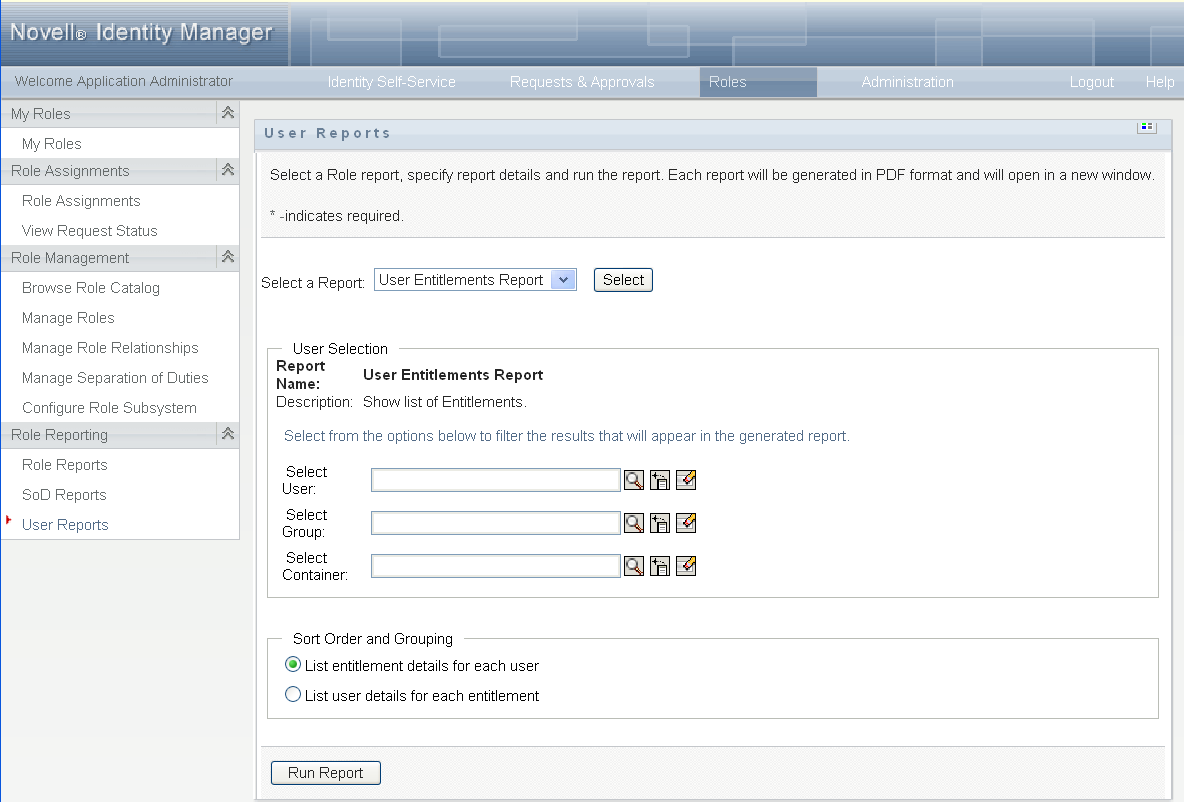Open Manage Separation of Duties
1184x802 pixels.
click(115, 378)
